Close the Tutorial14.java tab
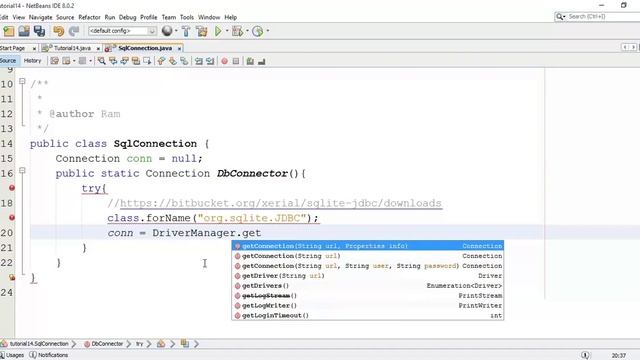 pos(98,49)
